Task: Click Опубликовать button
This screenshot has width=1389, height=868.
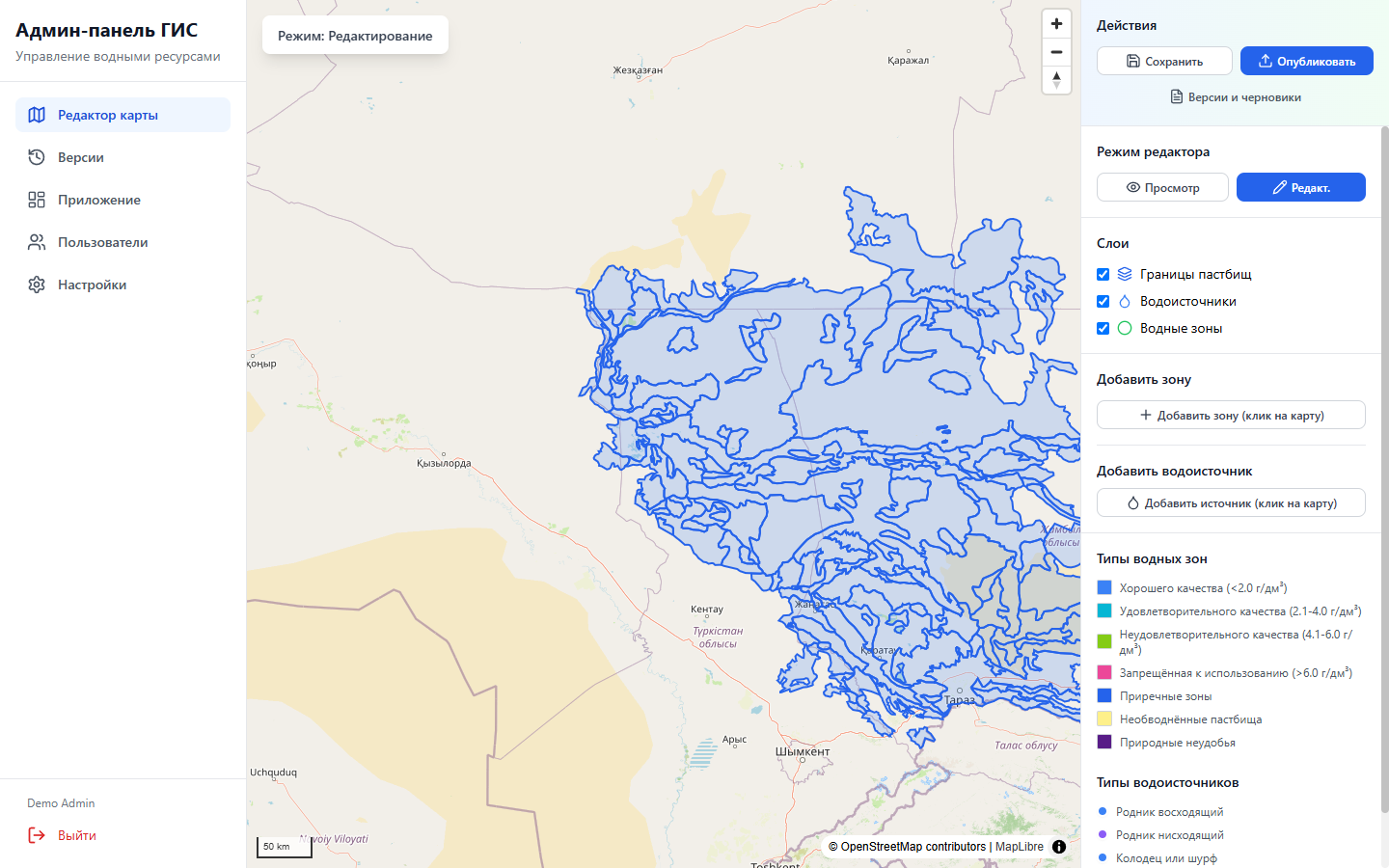Action: 1307,61
